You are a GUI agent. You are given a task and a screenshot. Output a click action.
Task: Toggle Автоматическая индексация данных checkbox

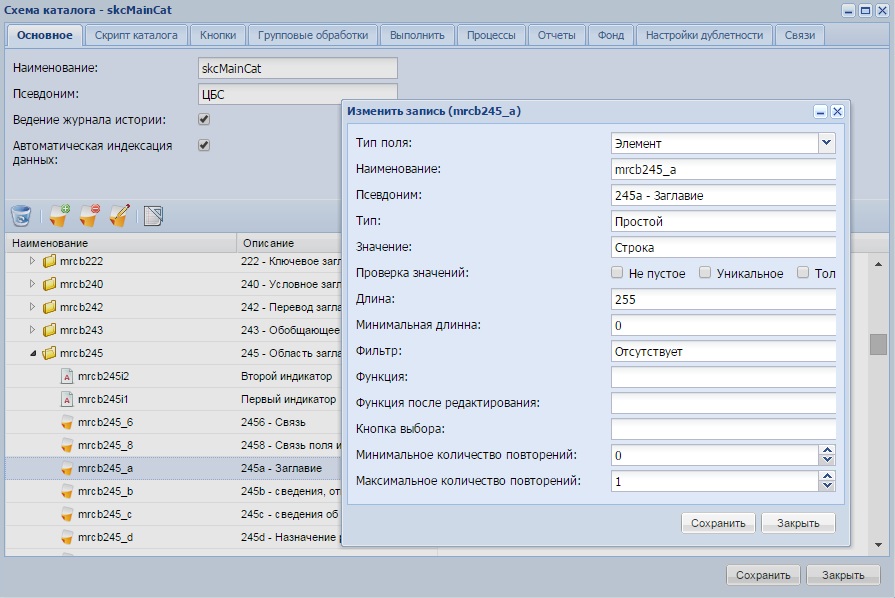pyautogui.click(x=204, y=146)
